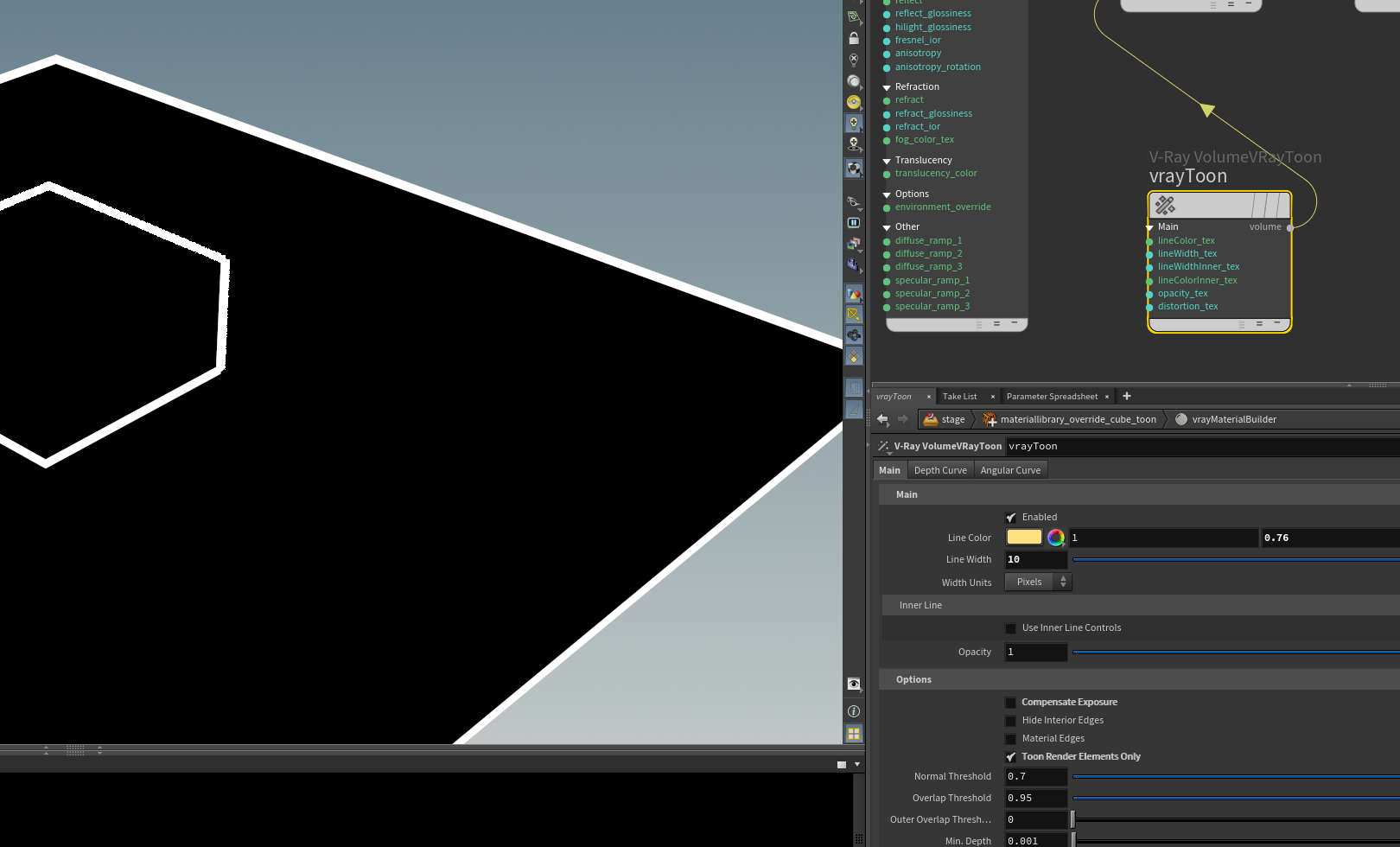The height and width of the screenshot is (847, 1400).
Task: Close the Parameter Spreadsheet tab
Action: (x=1107, y=397)
